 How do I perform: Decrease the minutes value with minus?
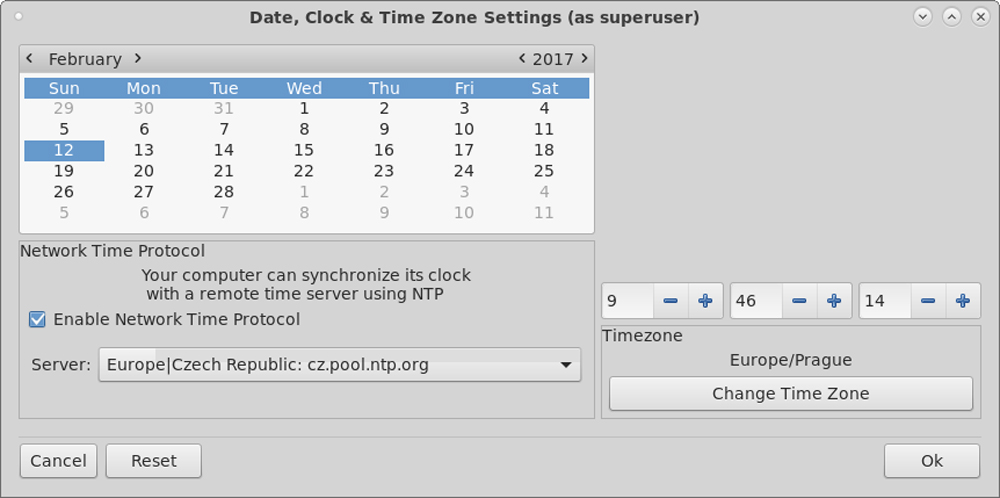click(x=799, y=301)
